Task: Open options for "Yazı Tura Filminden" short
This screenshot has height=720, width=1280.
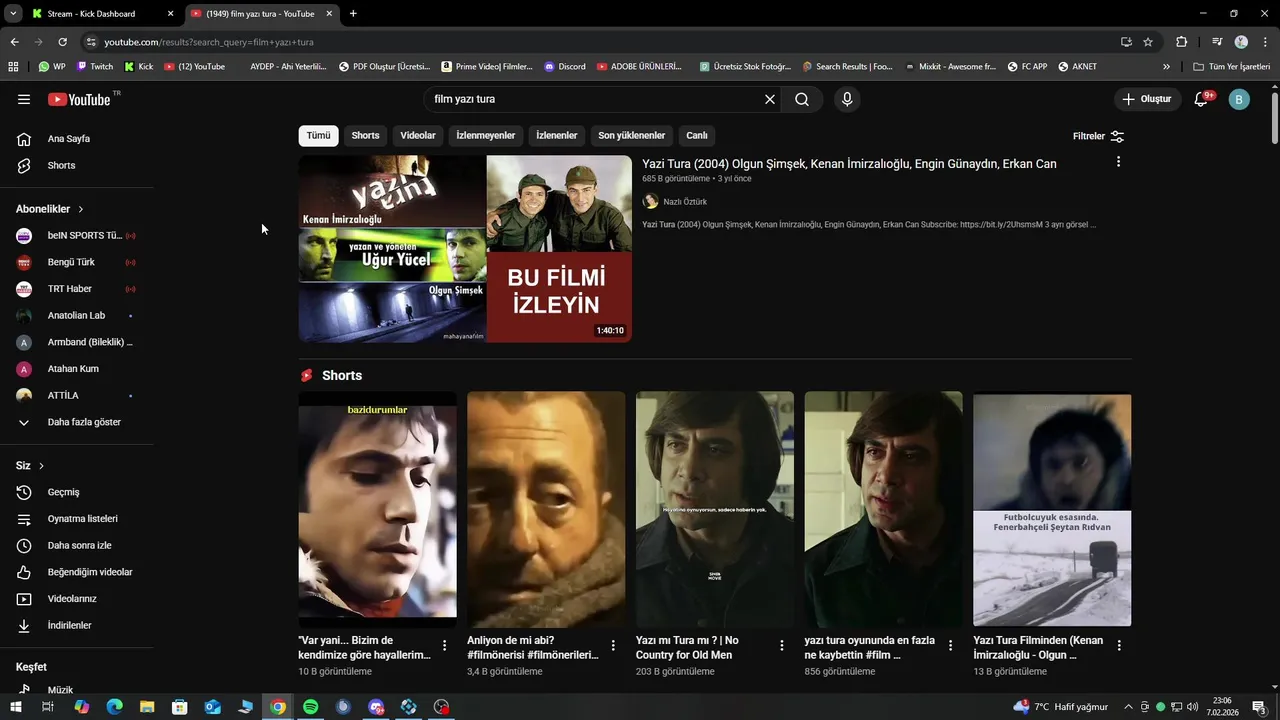Action: pos(1119,645)
